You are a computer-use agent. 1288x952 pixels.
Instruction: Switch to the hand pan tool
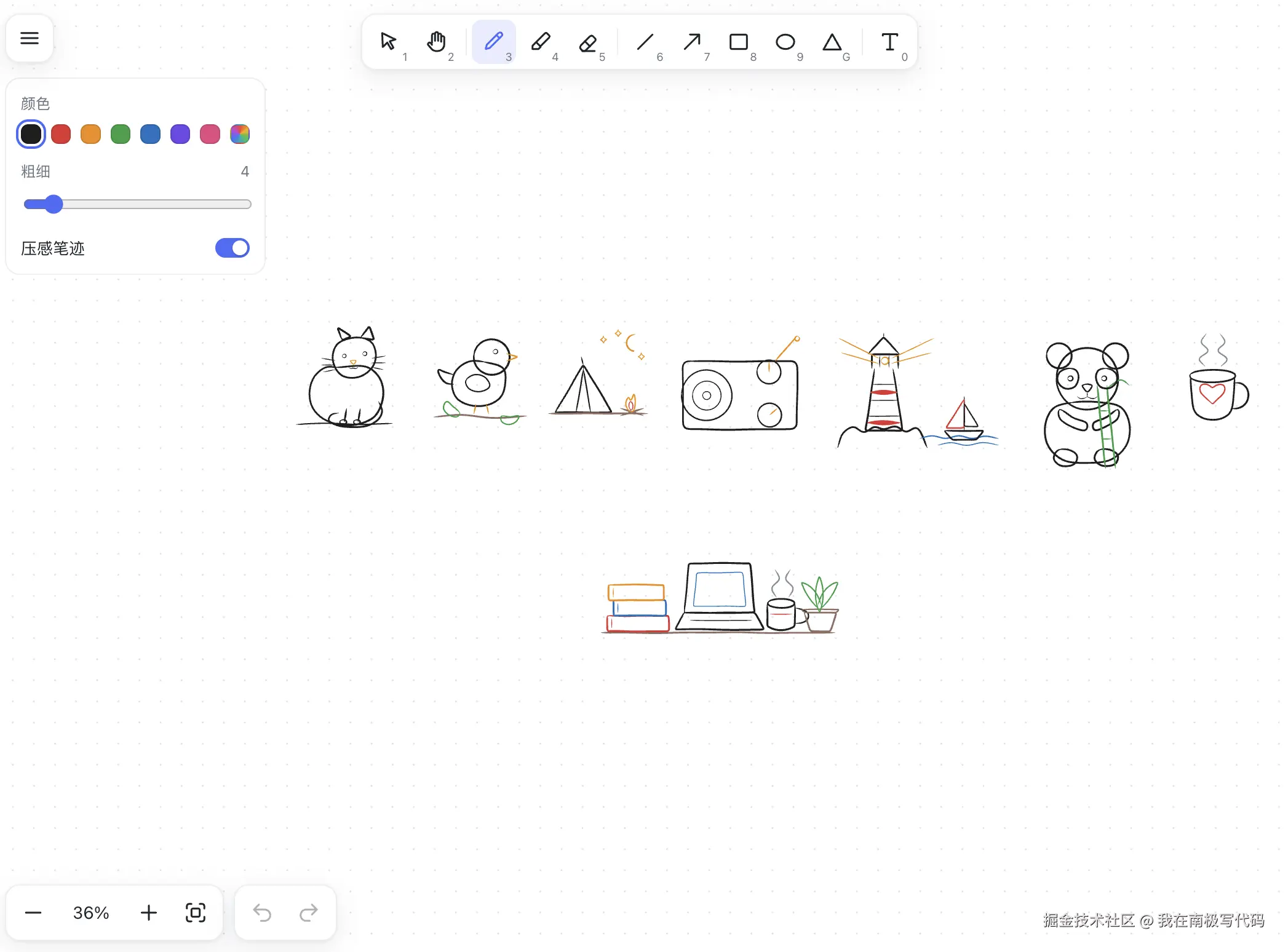[436, 42]
